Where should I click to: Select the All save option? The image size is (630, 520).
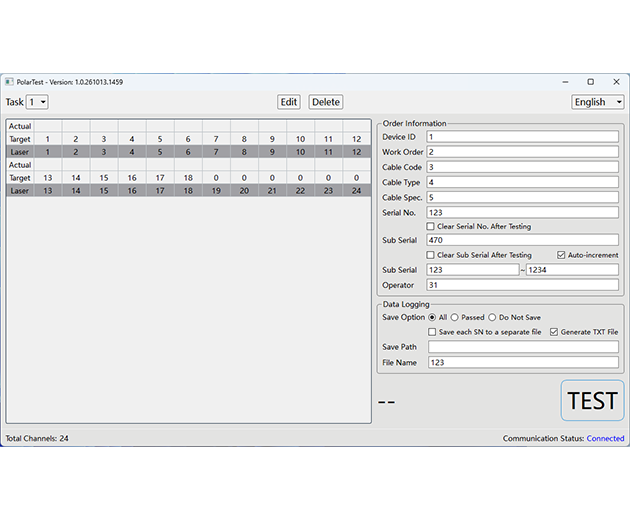(x=432, y=317)
